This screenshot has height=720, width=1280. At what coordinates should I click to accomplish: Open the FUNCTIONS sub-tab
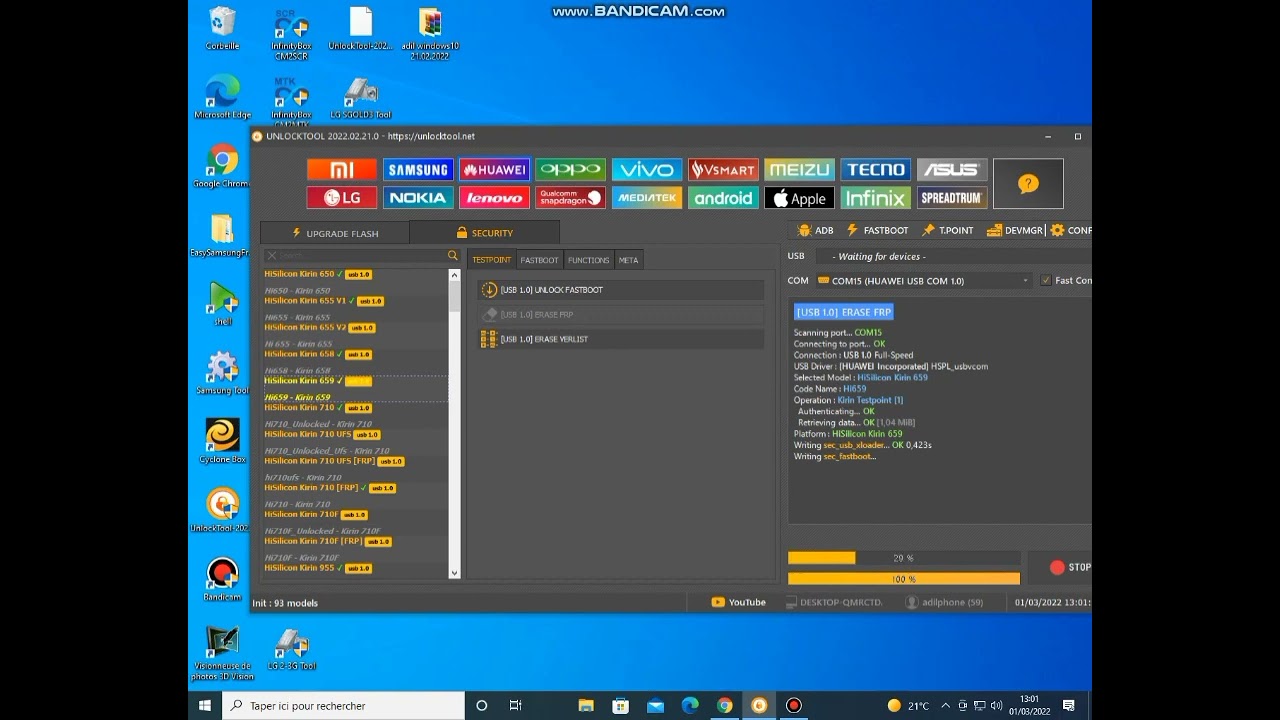(588, 260)
